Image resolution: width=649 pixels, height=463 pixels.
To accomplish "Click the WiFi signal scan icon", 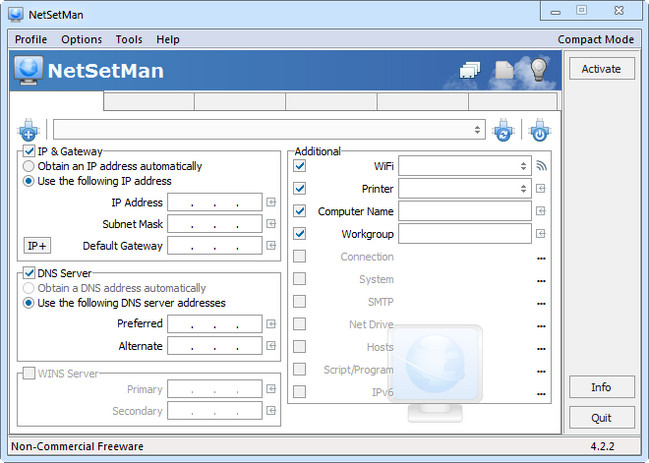I will pyautogui.click(x=542, y=166).
